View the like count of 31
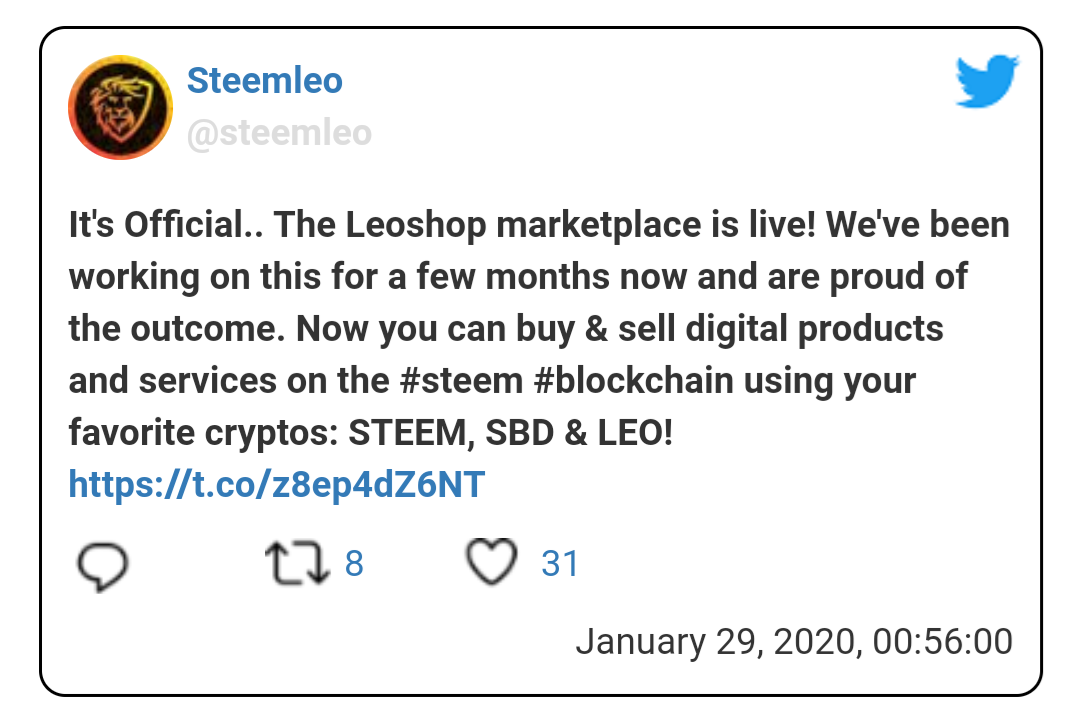Viewport: 1080px width, 720px height. [x=560, y=564]
